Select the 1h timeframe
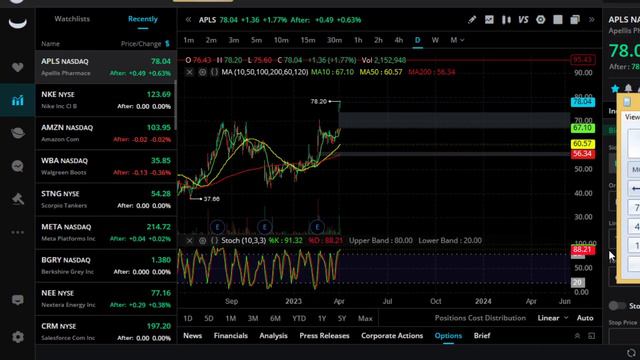The width and height of the screenshot is (640, 360). pos(358,40)
